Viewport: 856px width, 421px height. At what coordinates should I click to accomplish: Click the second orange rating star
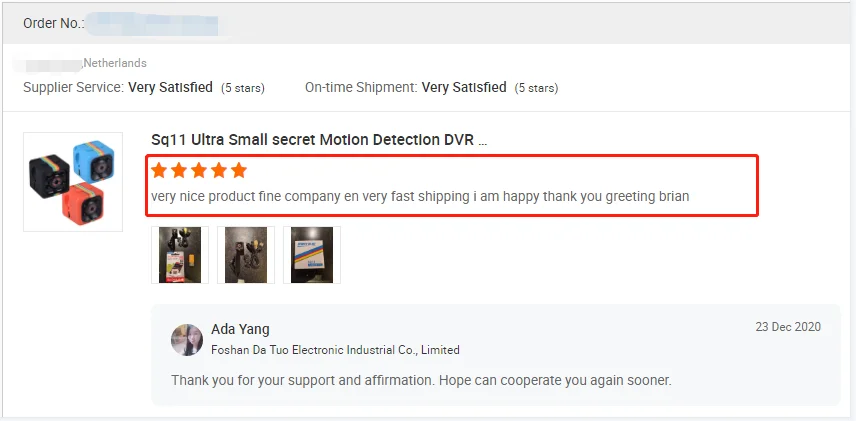(x=179, y=171)
